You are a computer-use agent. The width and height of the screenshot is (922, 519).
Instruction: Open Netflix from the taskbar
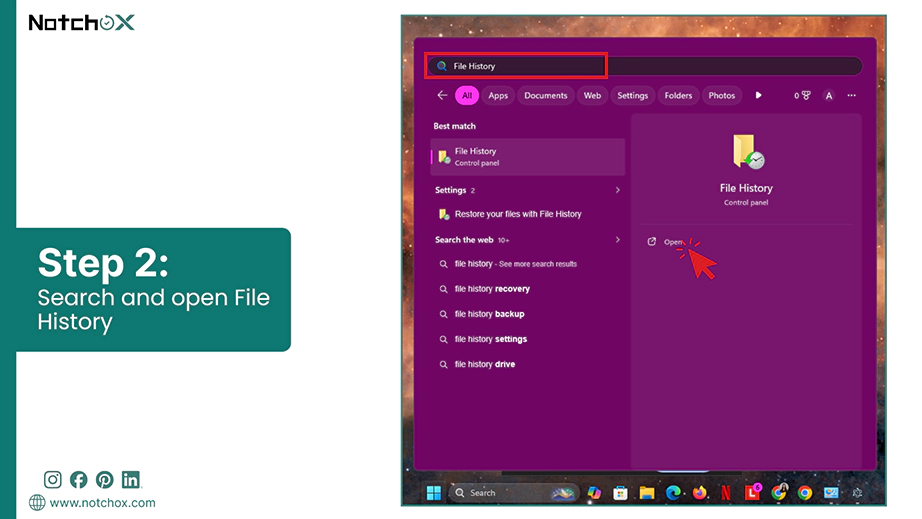(726, 493)
